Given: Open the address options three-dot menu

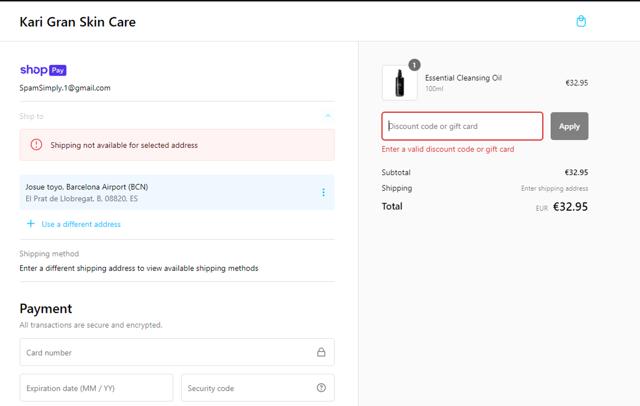Looking at the screenshot, I should (x=323, y=192).
